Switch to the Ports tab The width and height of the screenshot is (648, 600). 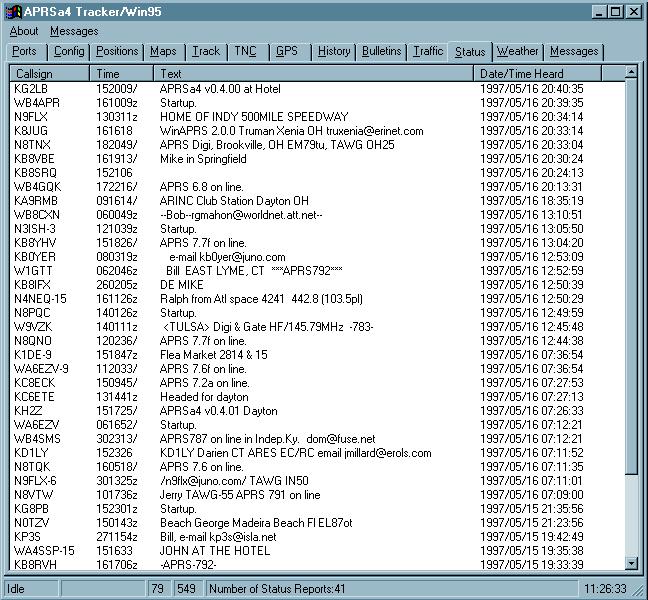tap(25, 51)
